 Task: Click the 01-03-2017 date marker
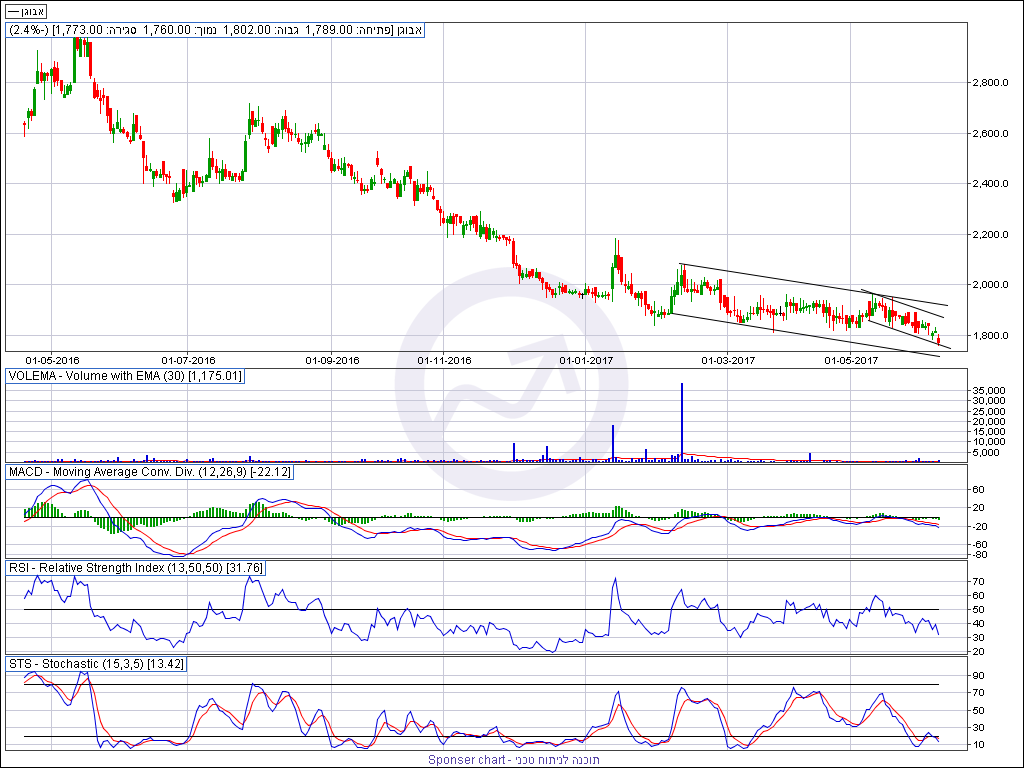coord(728,359)
